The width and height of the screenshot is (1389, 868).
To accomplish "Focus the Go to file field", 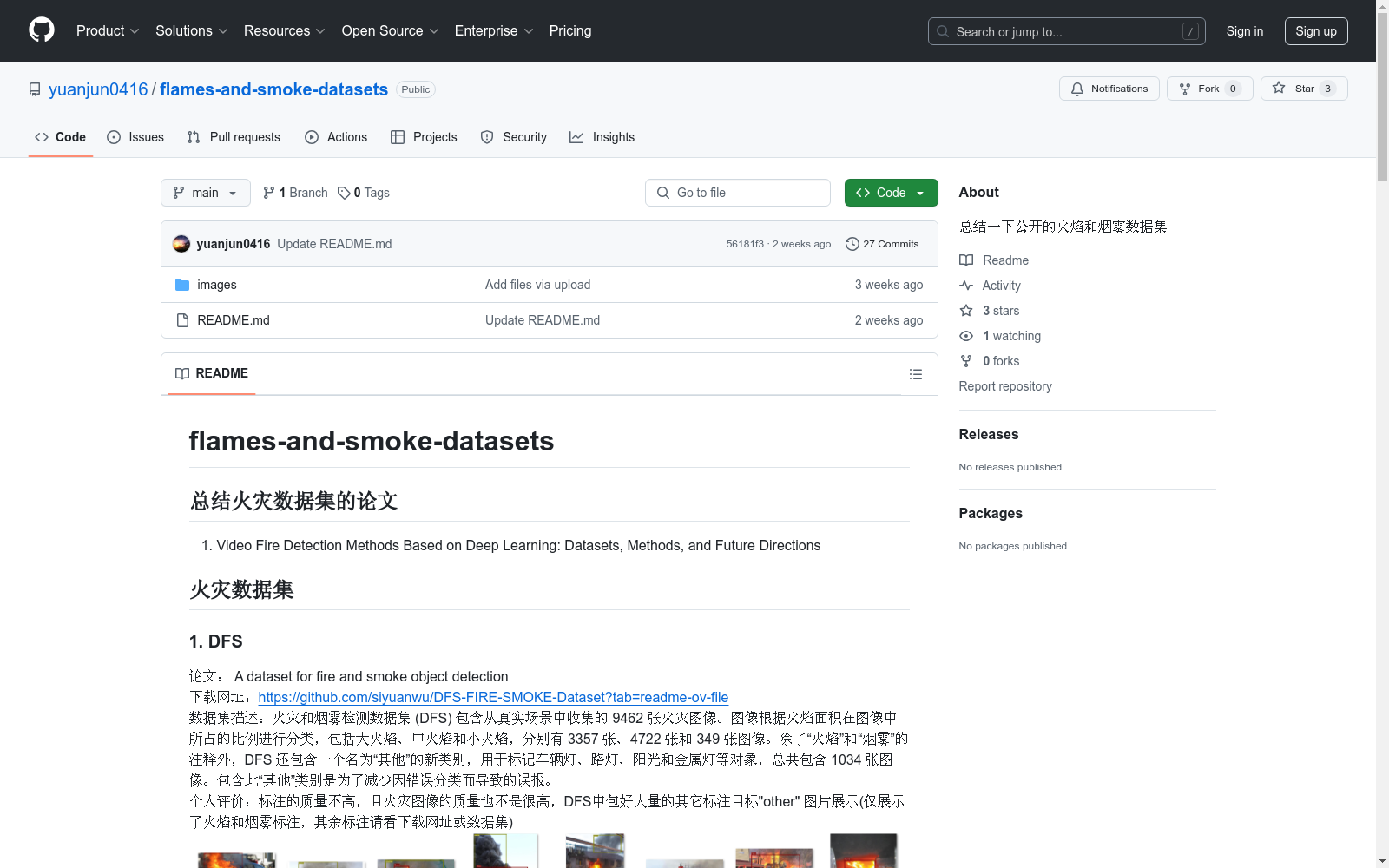I will 738,193.
